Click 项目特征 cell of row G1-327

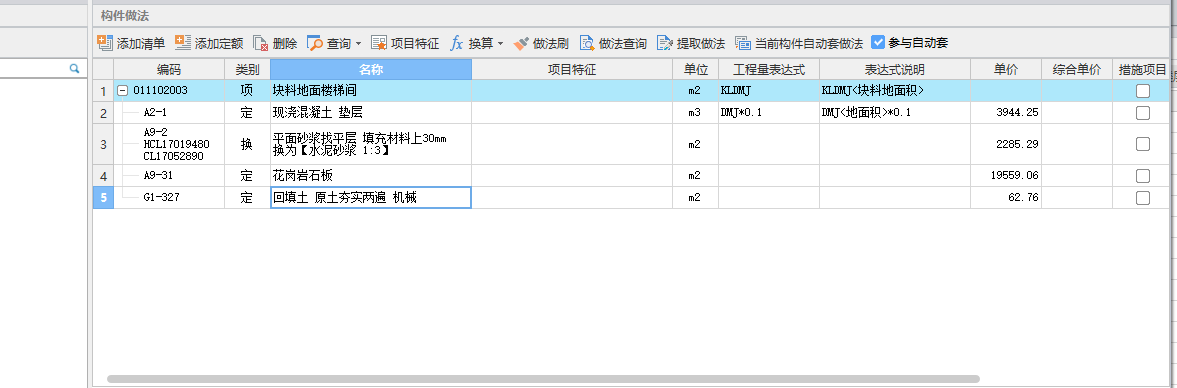click(572, 197)
